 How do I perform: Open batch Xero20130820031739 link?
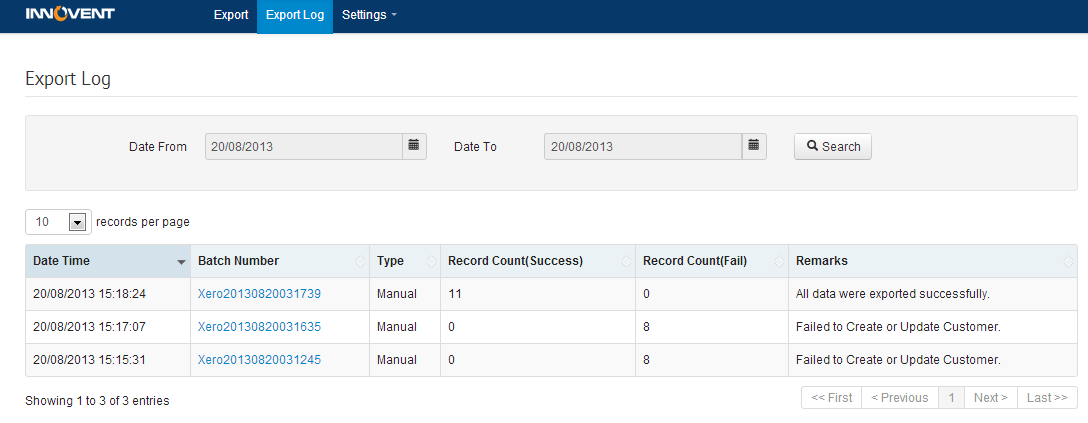click(259, 294)
